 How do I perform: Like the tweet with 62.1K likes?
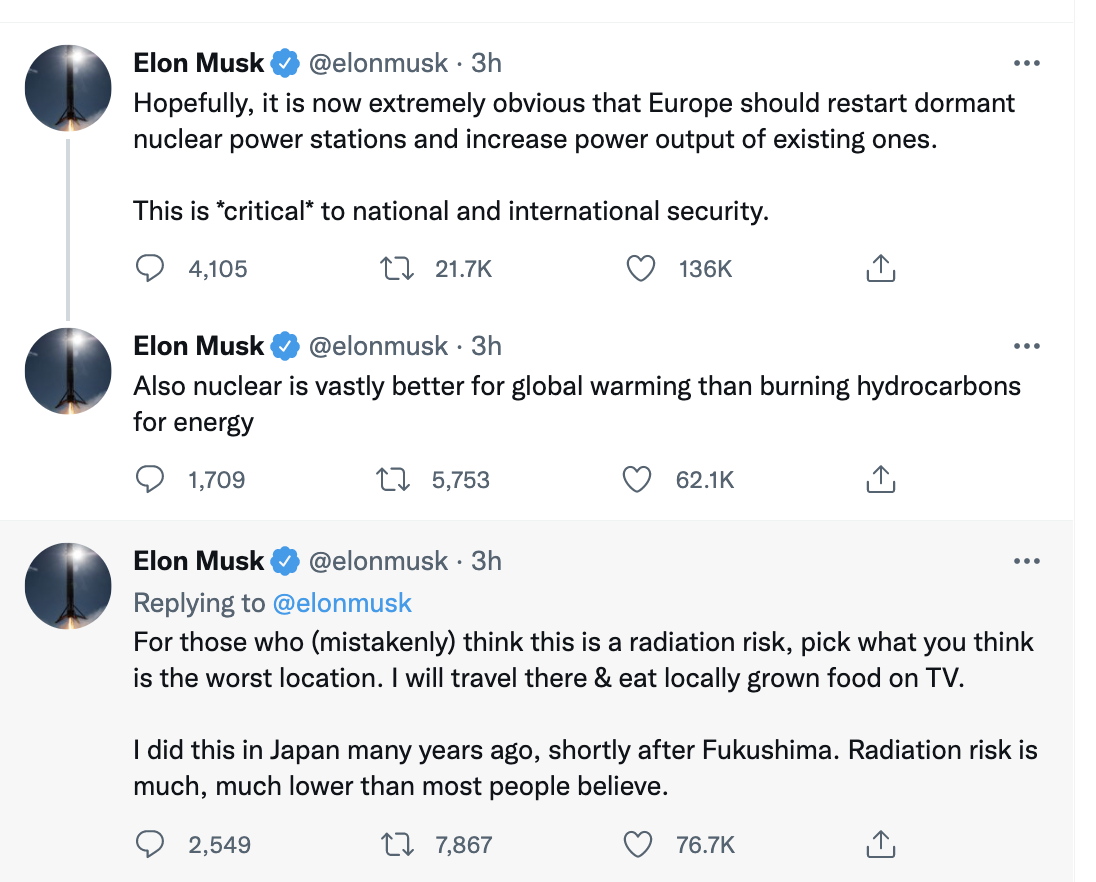tap(637, 480)
